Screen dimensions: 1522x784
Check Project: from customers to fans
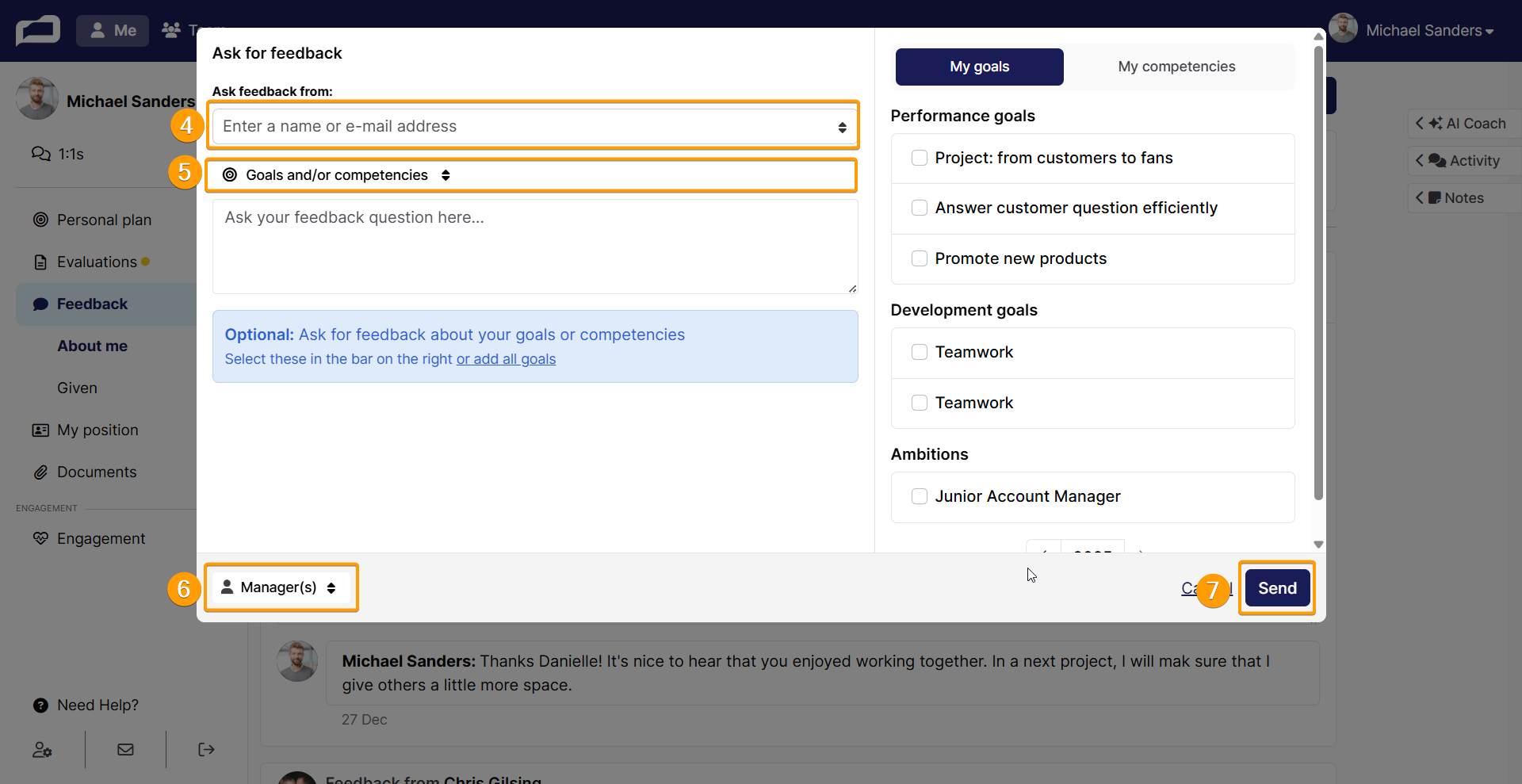920,158
